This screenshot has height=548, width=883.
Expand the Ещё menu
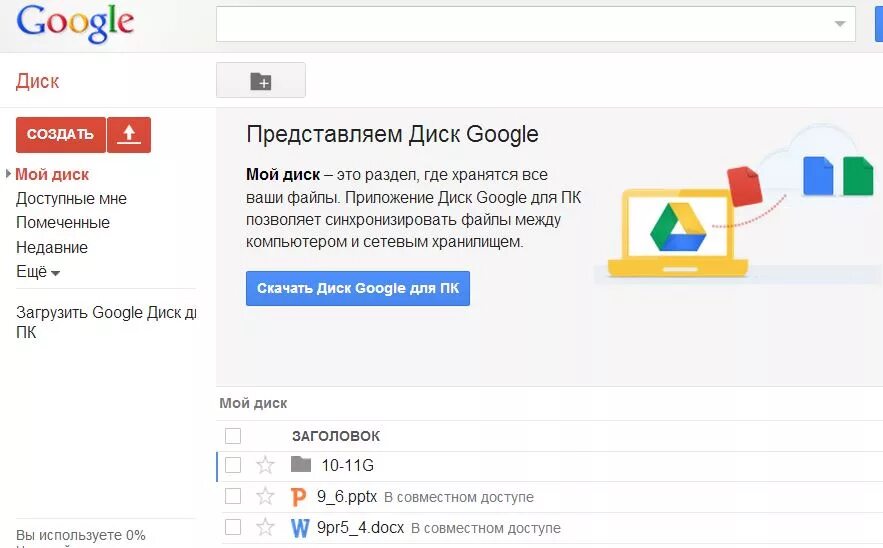coord(38,272)
